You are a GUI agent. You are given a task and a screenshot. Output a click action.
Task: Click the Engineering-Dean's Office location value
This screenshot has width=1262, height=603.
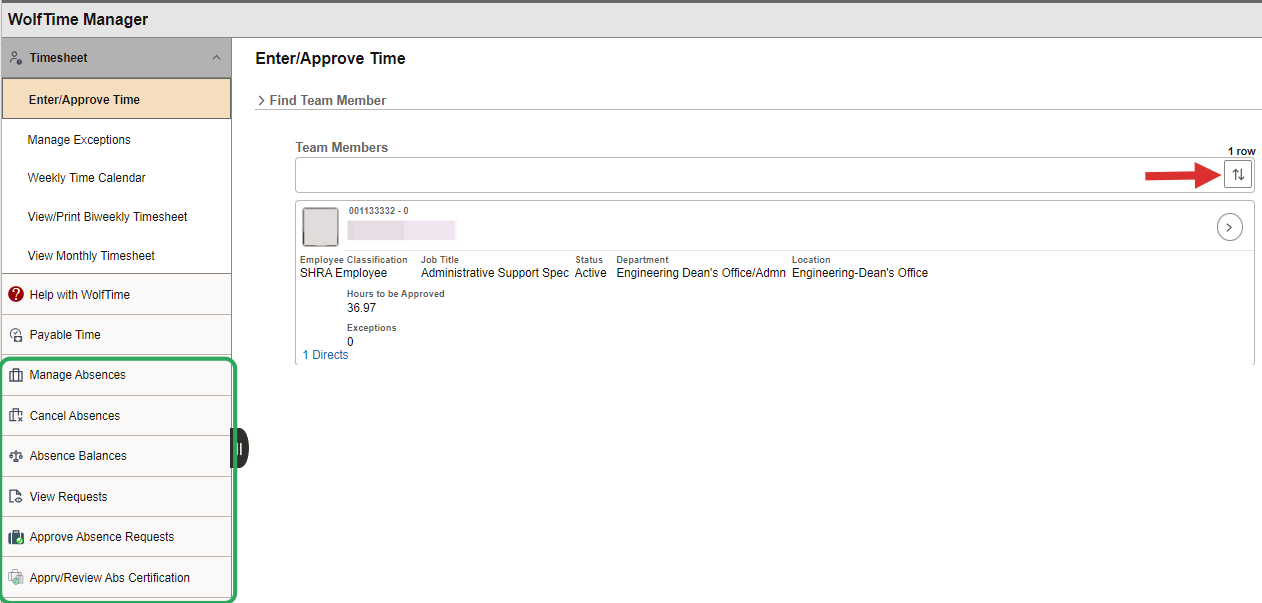(860, 273)
